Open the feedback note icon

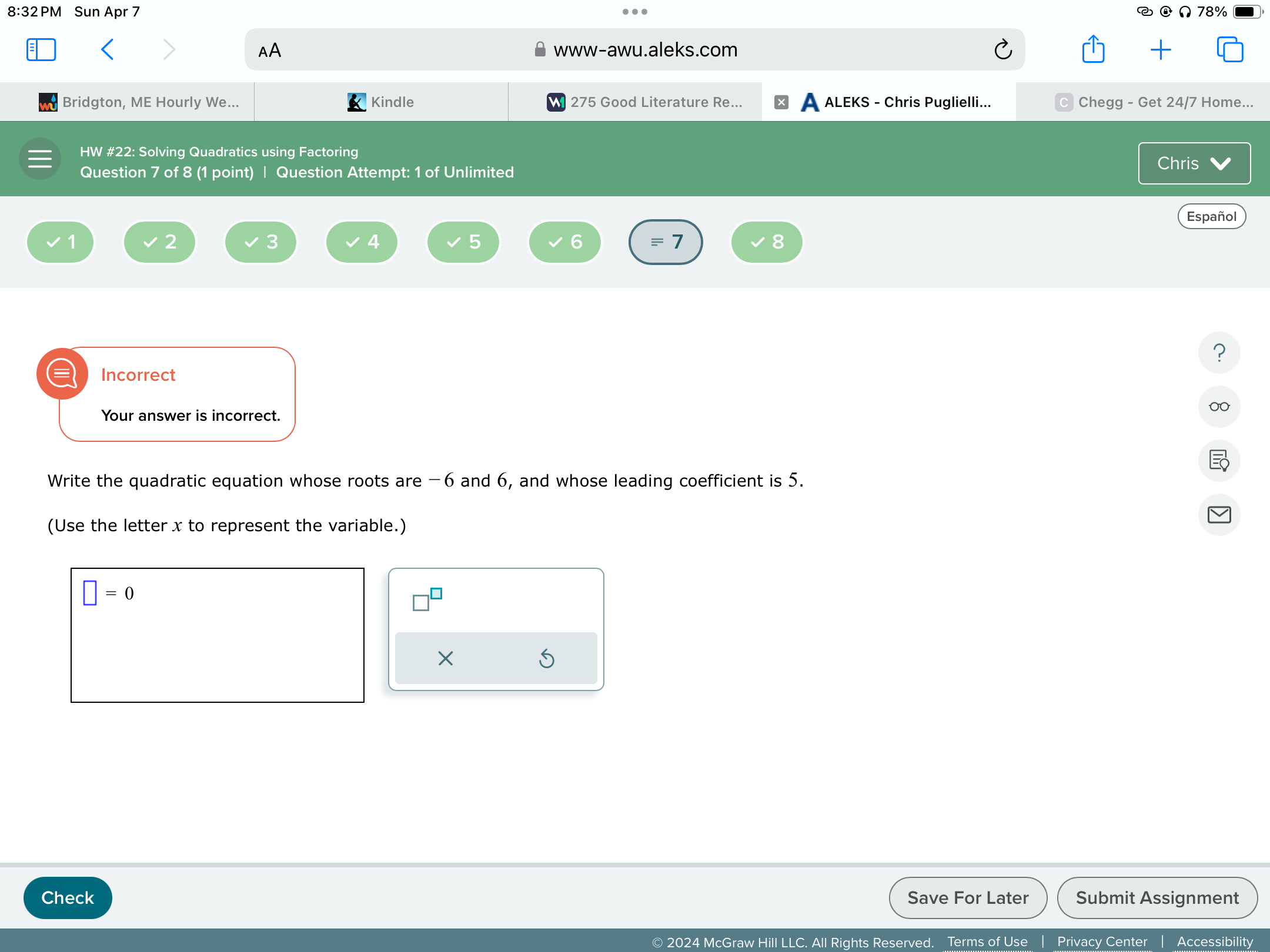[1219, 461]
